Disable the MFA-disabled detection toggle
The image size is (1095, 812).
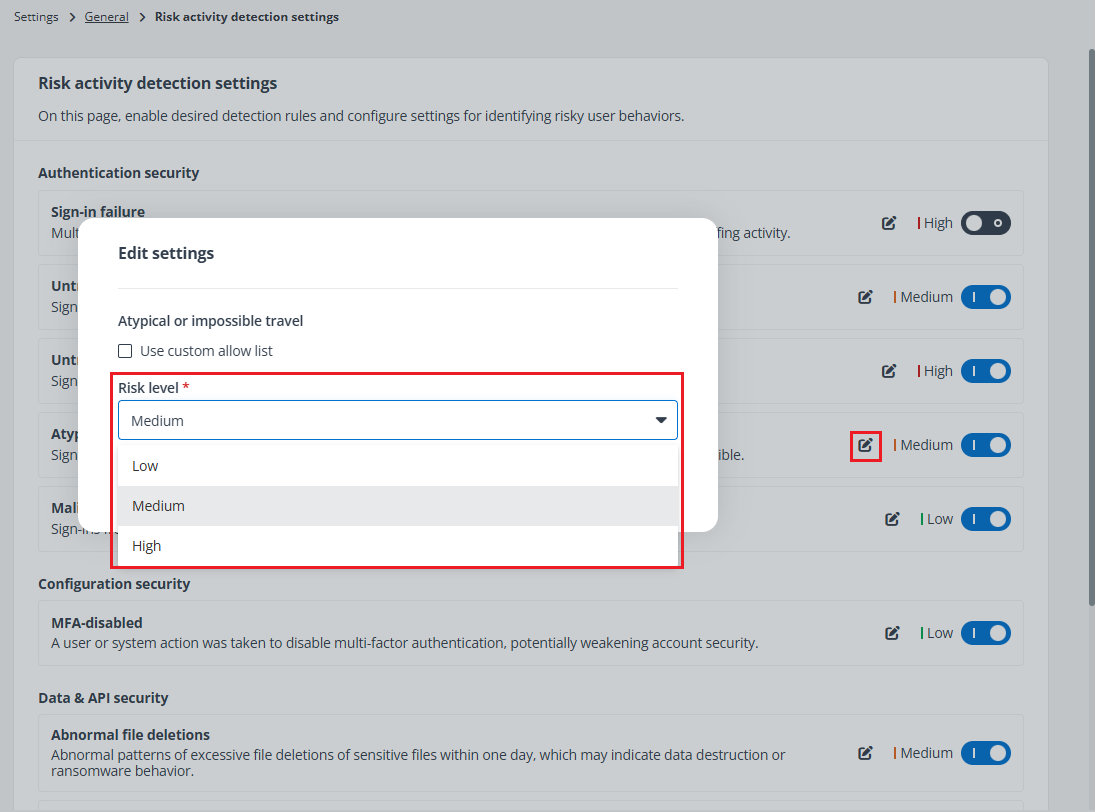click(x=985, y=632)
